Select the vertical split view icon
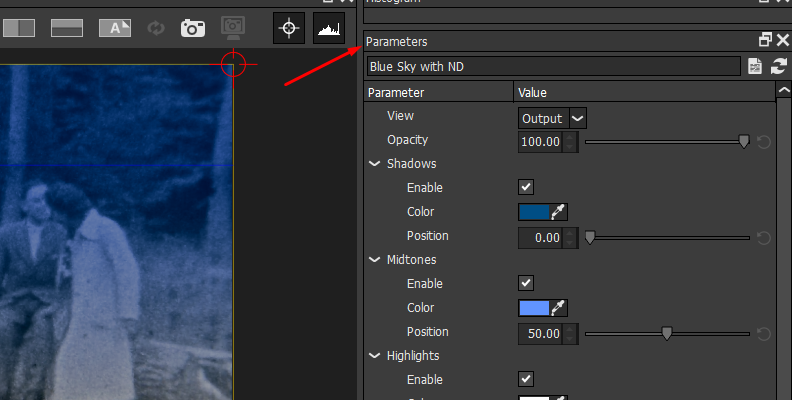792x400 pixels. pyautogui.click(x=19, y=28)
